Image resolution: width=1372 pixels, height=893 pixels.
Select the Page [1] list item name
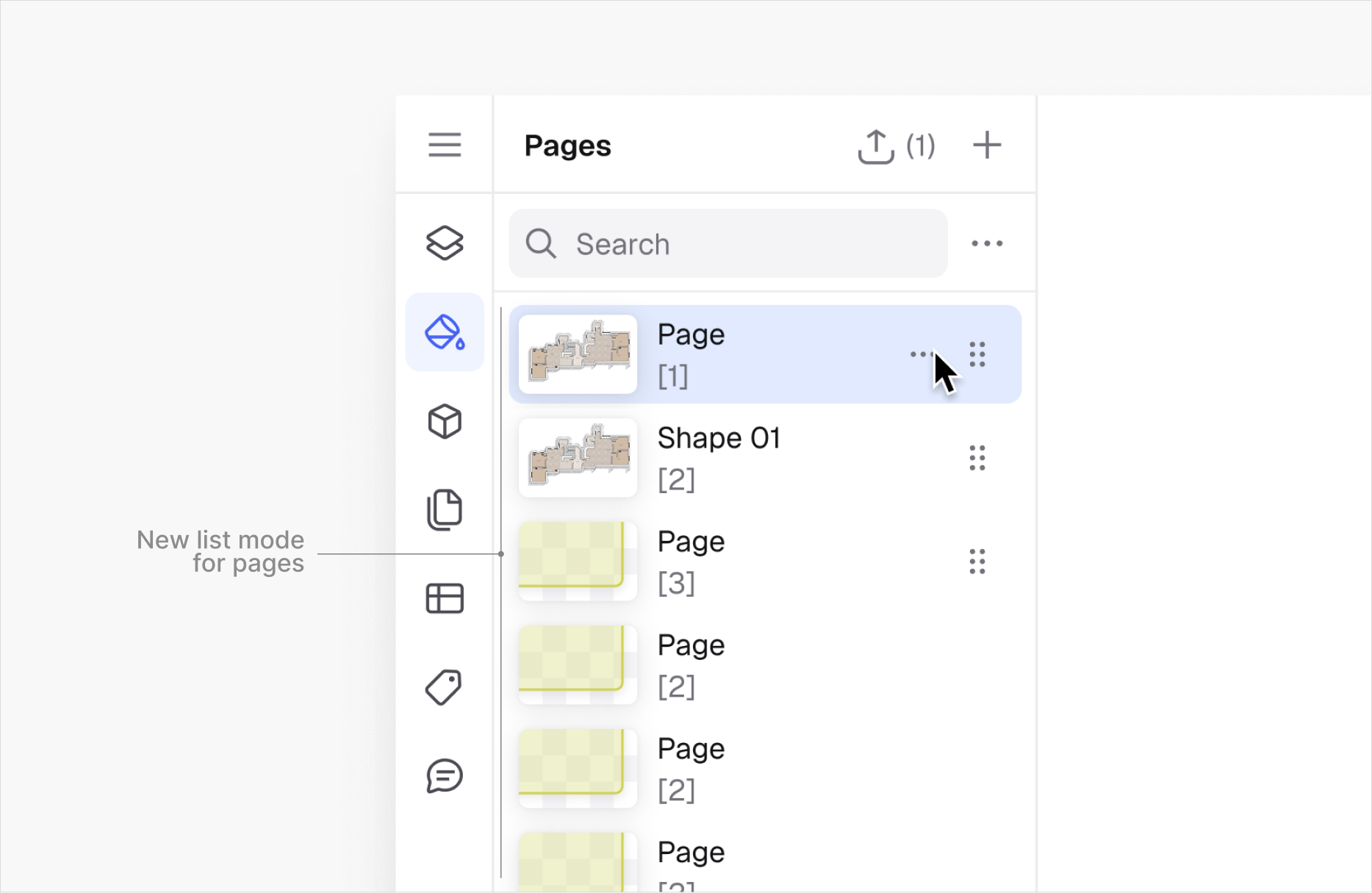click(x=691, y=335)
